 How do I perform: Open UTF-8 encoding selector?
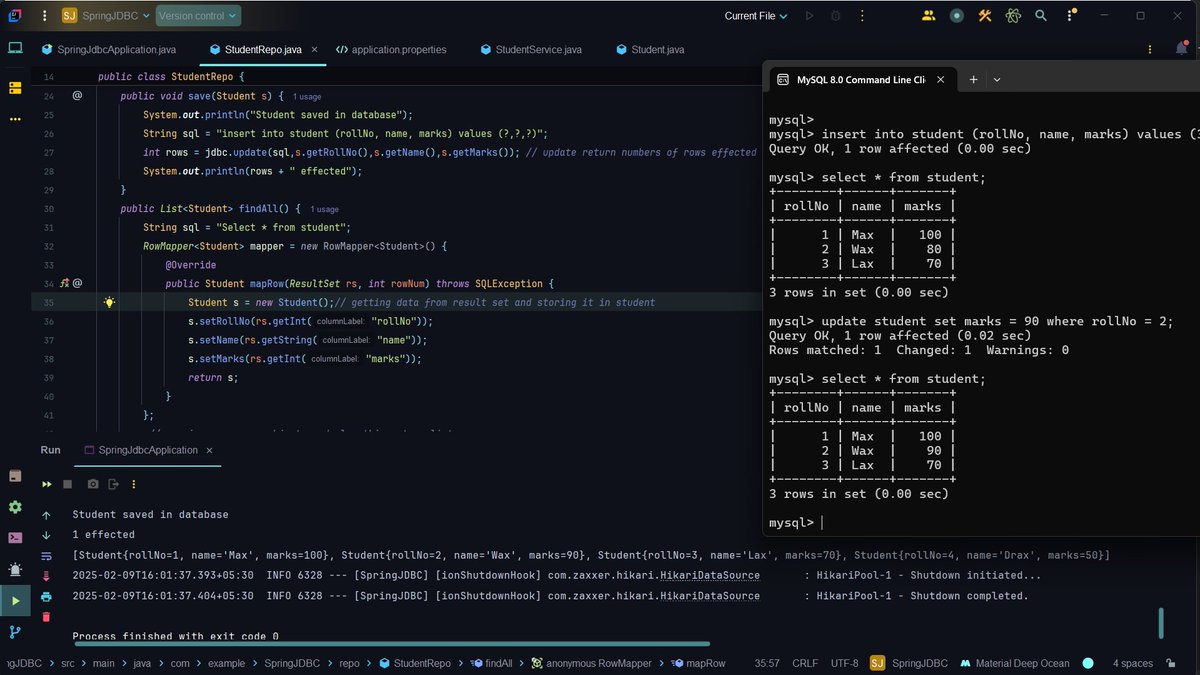pyautogui.click(x=844, y=663)
